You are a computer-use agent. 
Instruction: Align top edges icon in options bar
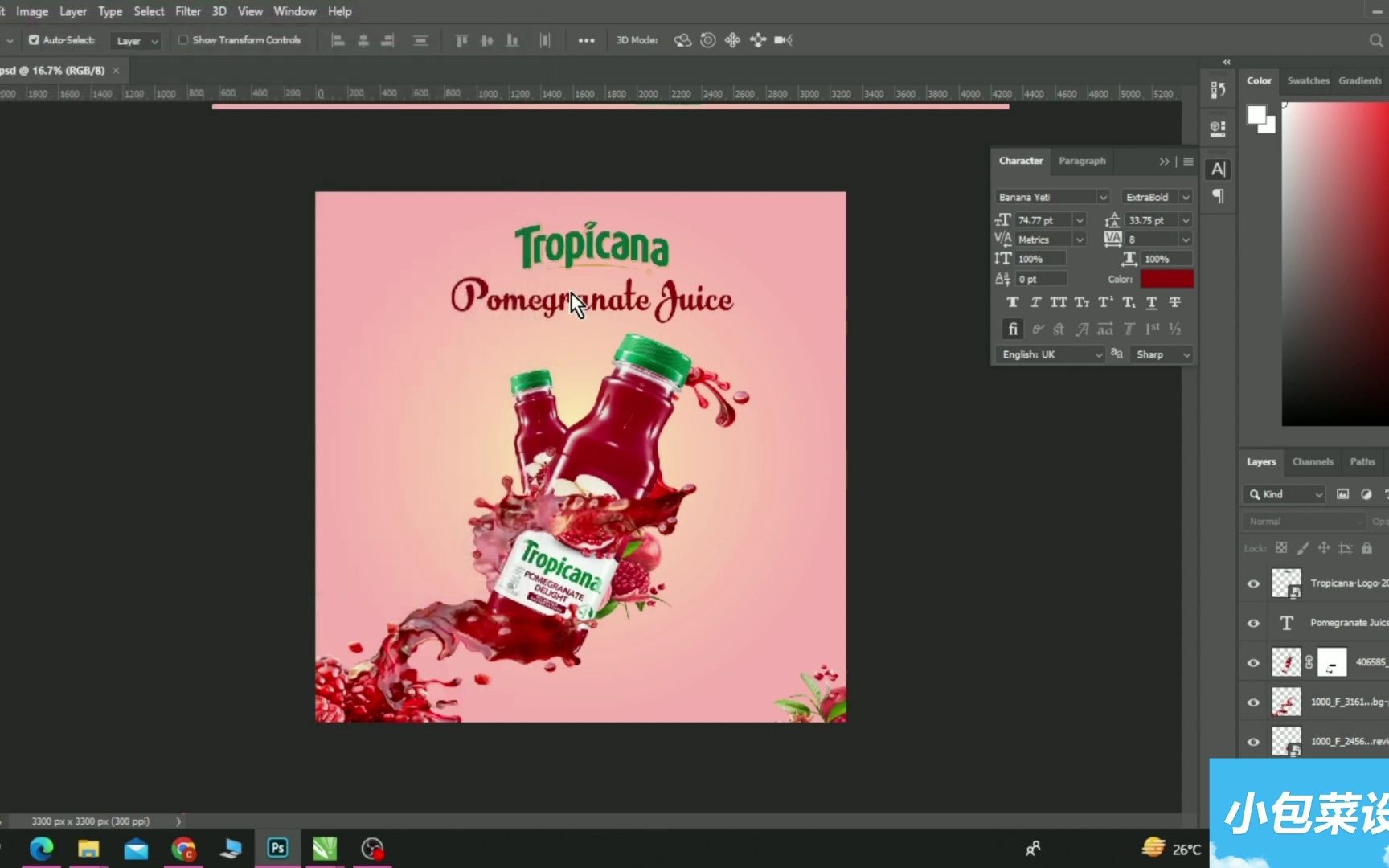(x=461, y=40)
